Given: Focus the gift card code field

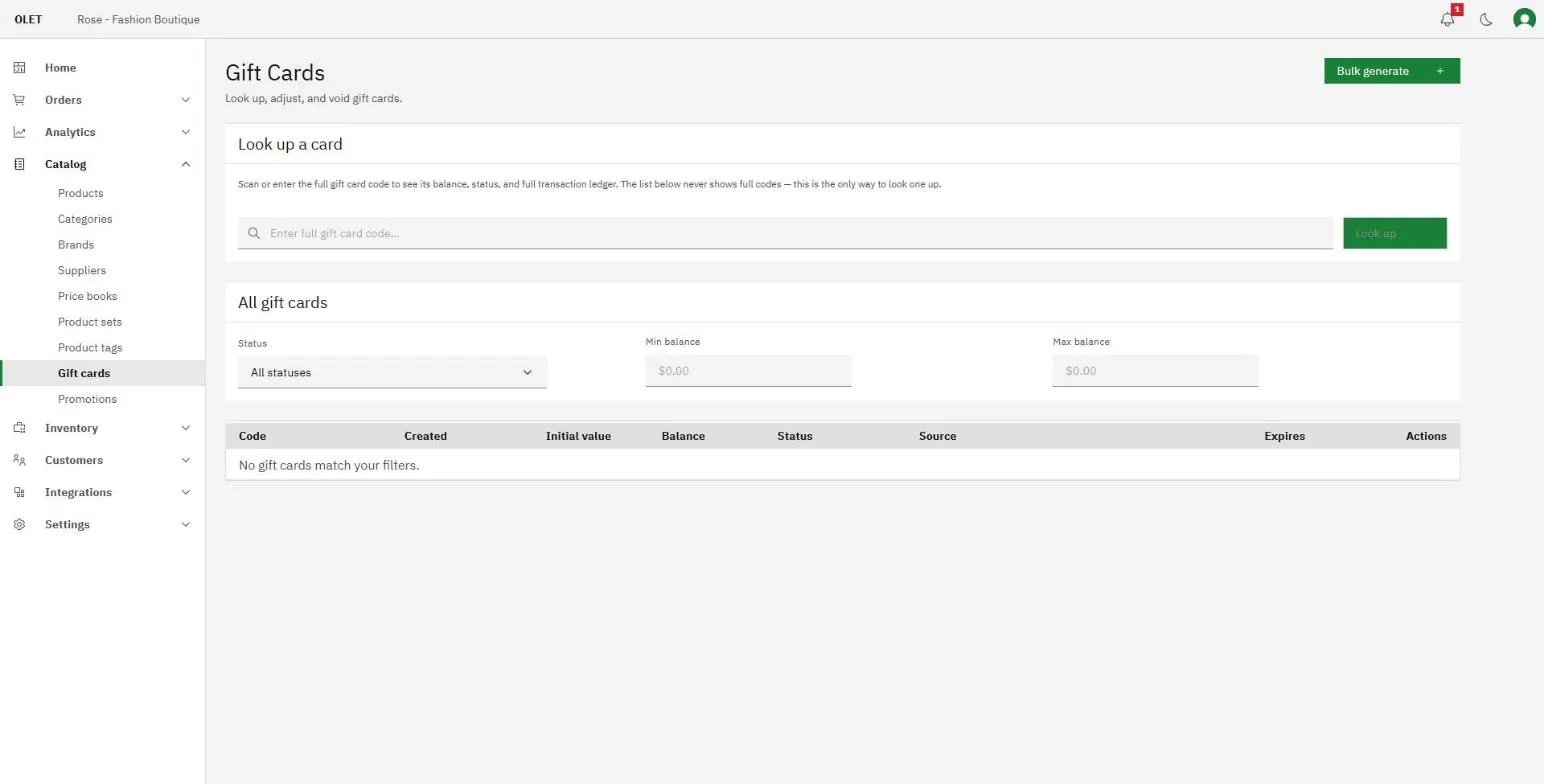Looking at the screenshot, I should pyautogui.click(x=785, y=233).
